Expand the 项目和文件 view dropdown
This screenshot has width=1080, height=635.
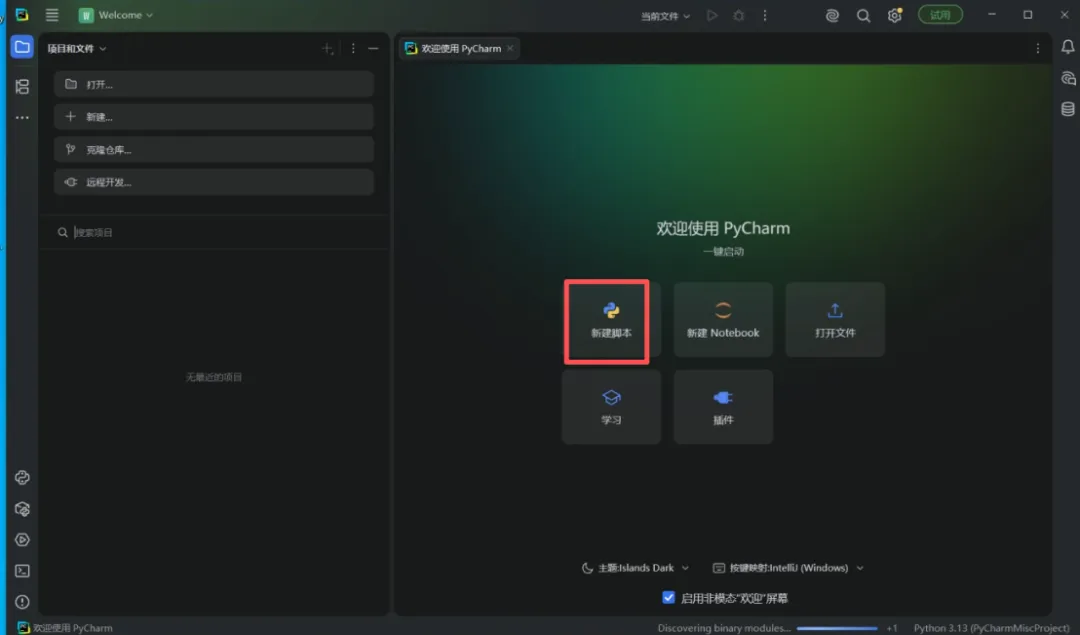click(76, 48)
